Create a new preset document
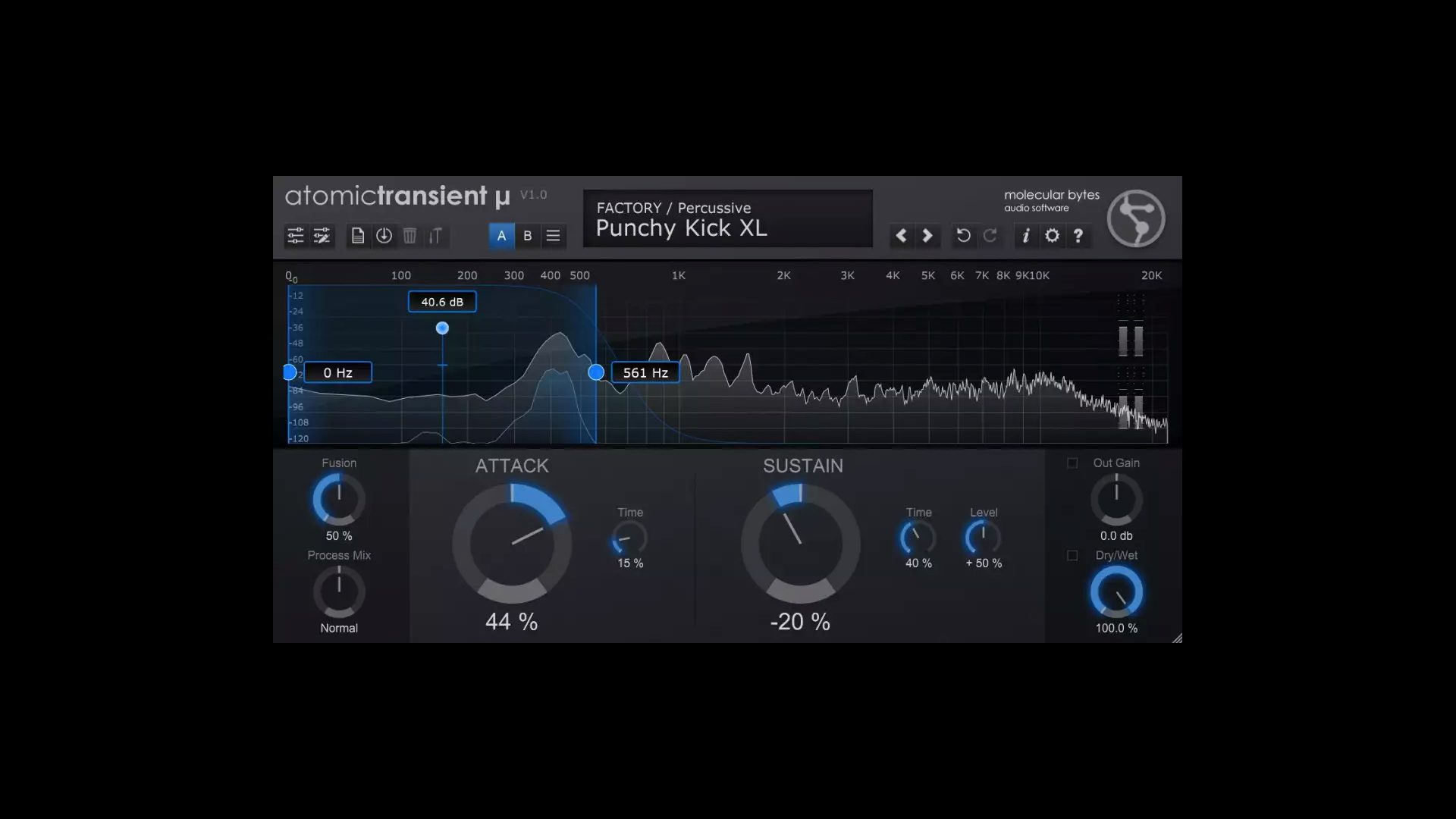The height and width of the screenshot is (819, 1456). pos(358,236)
